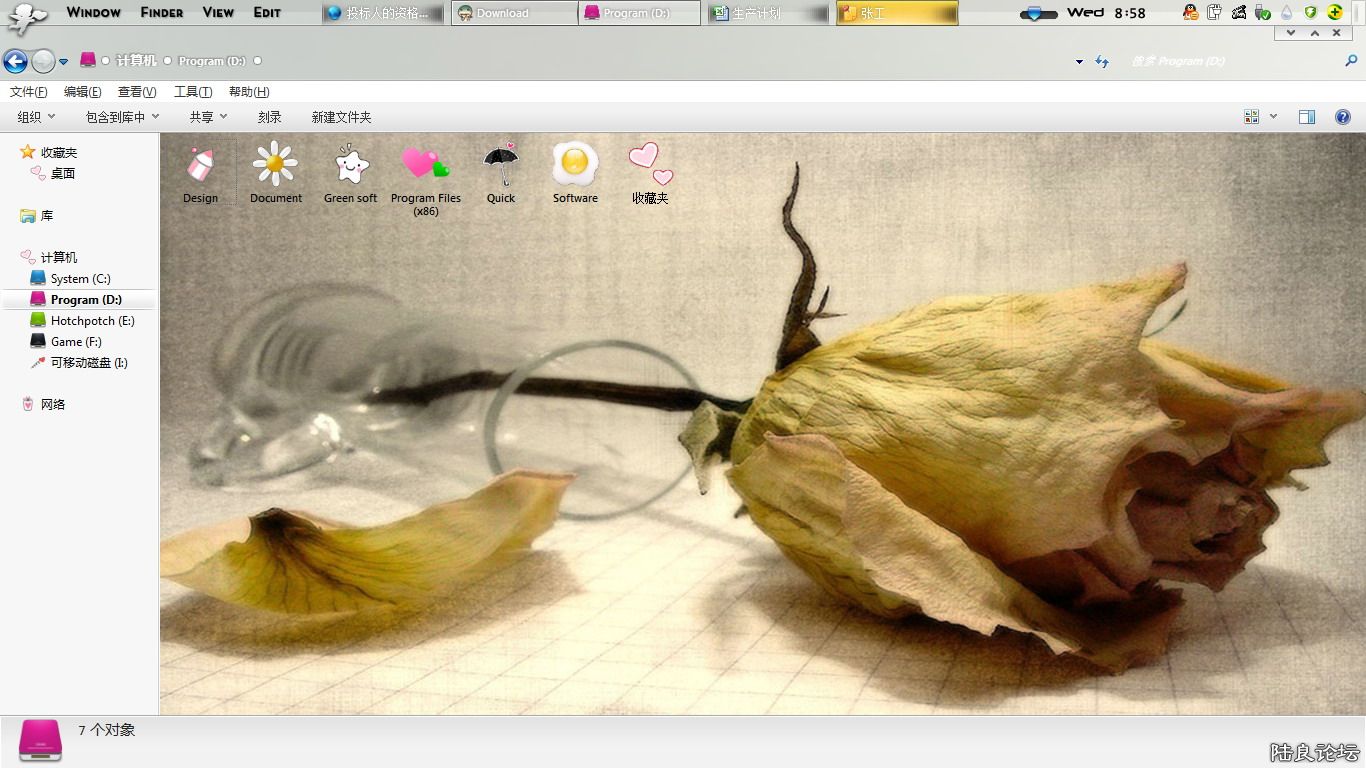Select System (C:) drive in sidebar

pyautogui.click(x=80, y=279)
